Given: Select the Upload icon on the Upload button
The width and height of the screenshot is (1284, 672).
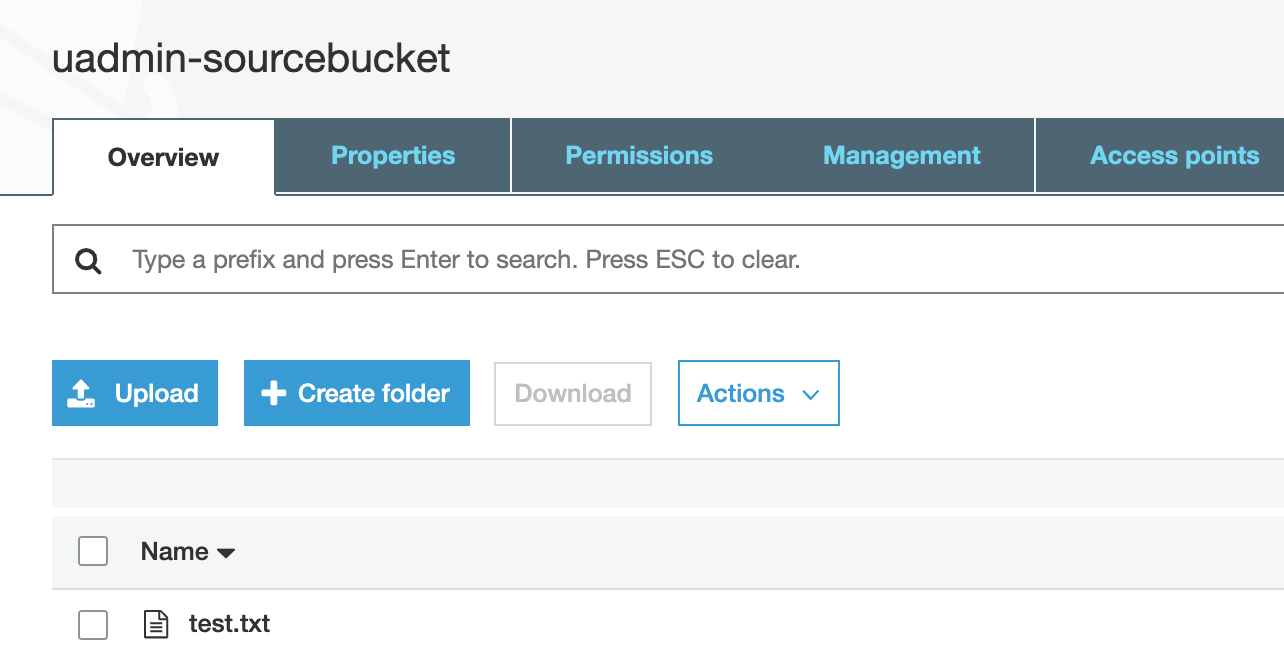Looking at the screenshot, I should 80,393.
